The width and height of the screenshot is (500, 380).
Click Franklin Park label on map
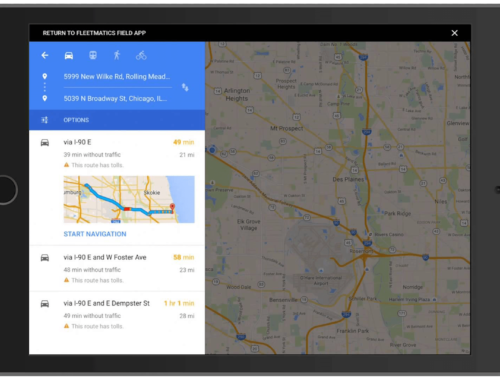tap(353, 331)
